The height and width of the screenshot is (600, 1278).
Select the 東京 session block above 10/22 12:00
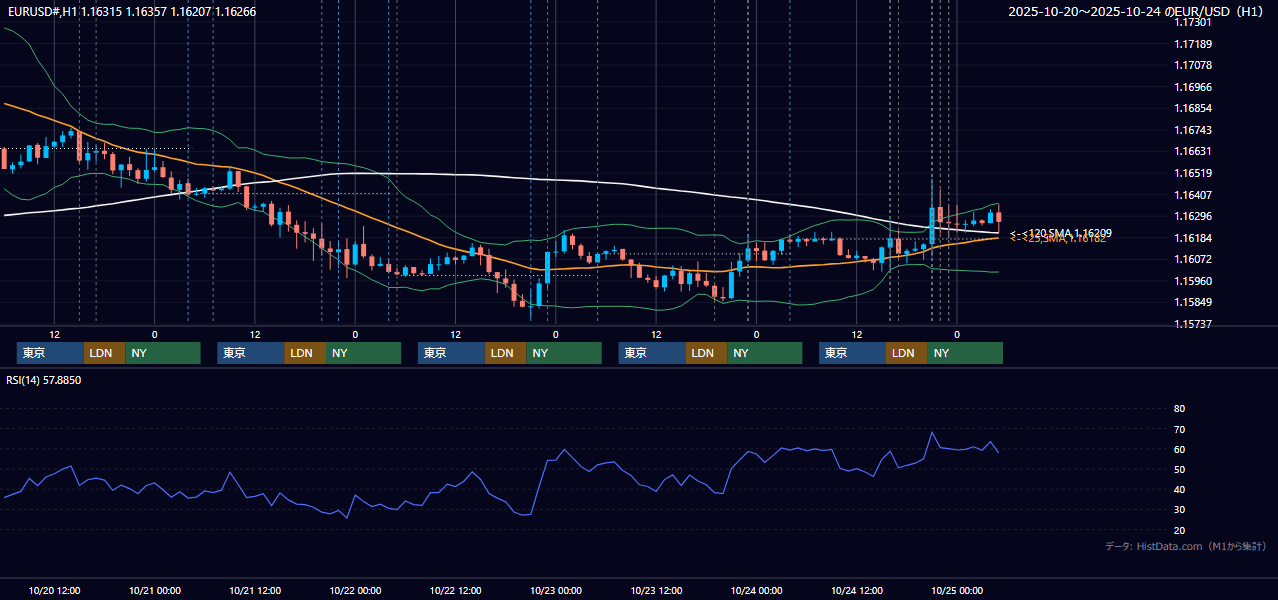[x=451, y=353]
